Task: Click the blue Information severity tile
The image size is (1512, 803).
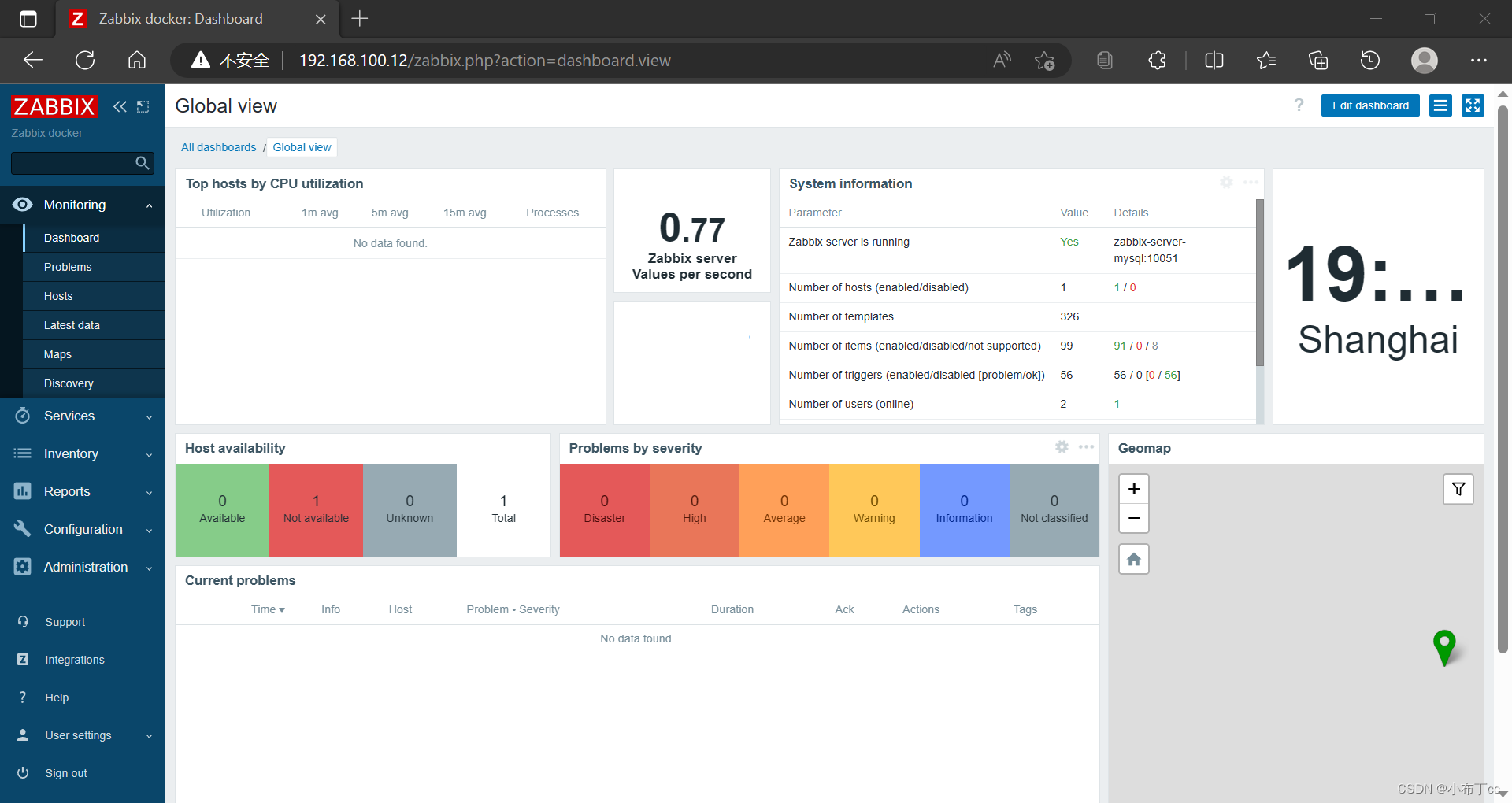Action: click(964, 510)
